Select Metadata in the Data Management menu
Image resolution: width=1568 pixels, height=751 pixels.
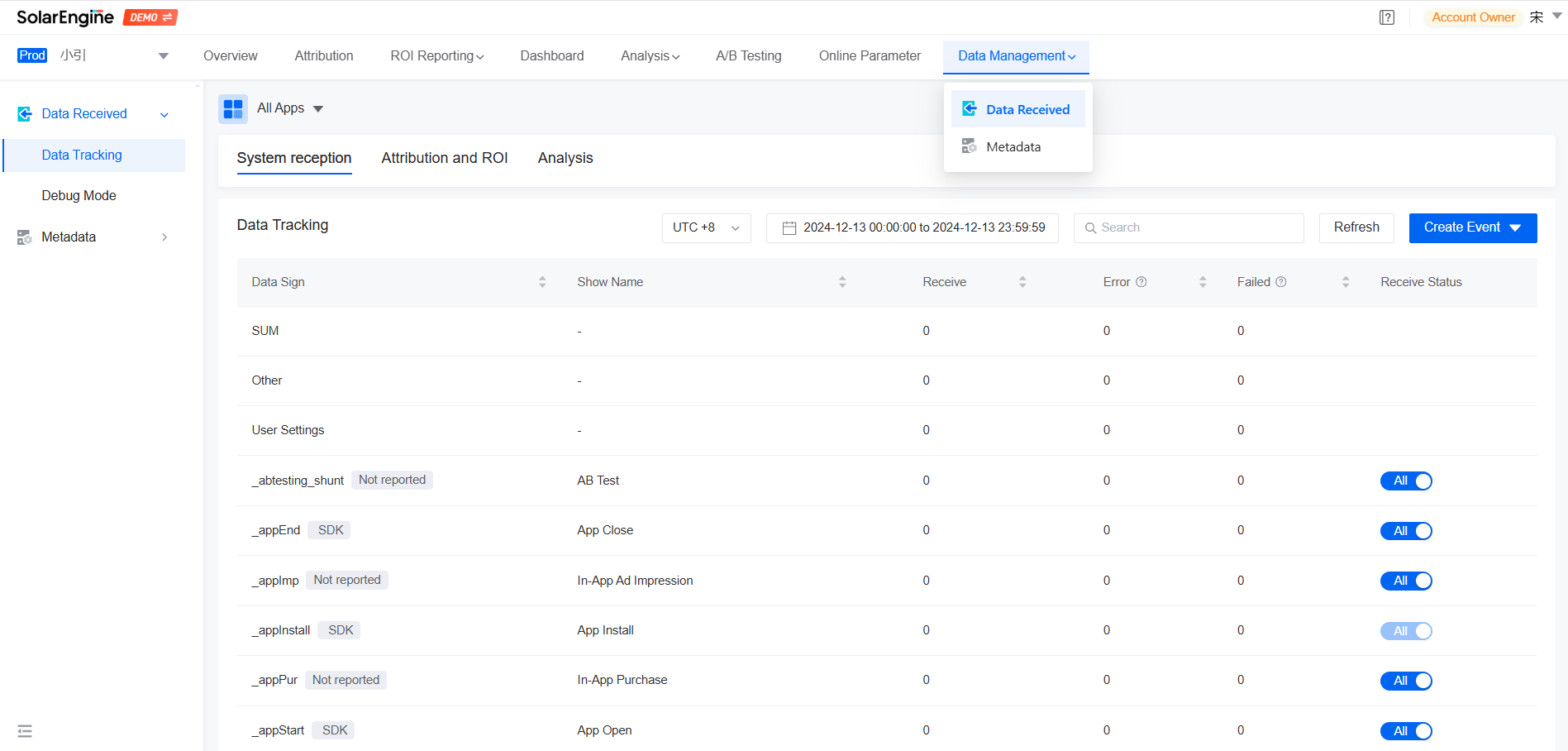1013,146
